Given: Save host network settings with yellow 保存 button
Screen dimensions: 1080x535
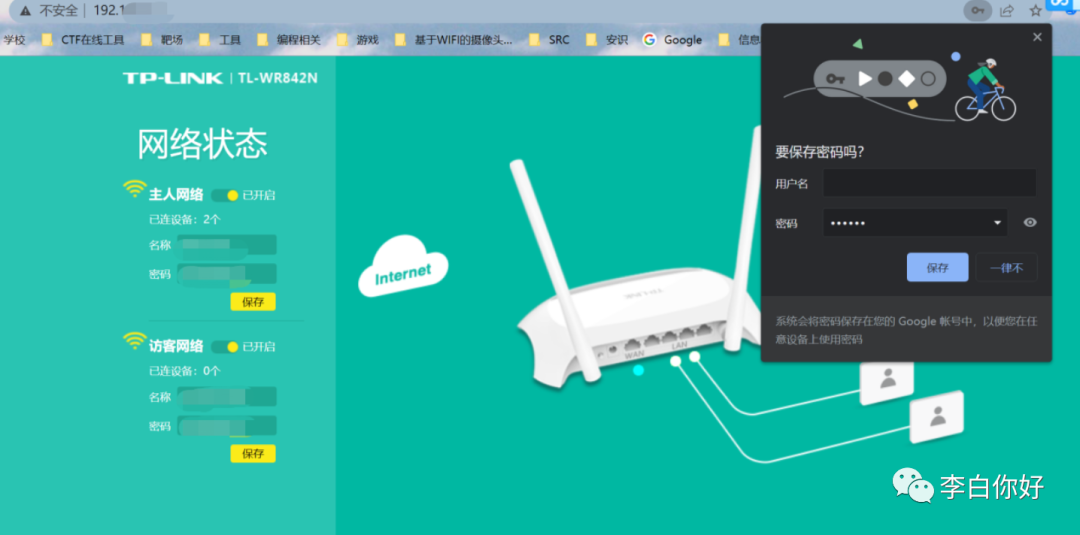Looking at the screenshot, I should pyautogui.click(x=253, y=302).
